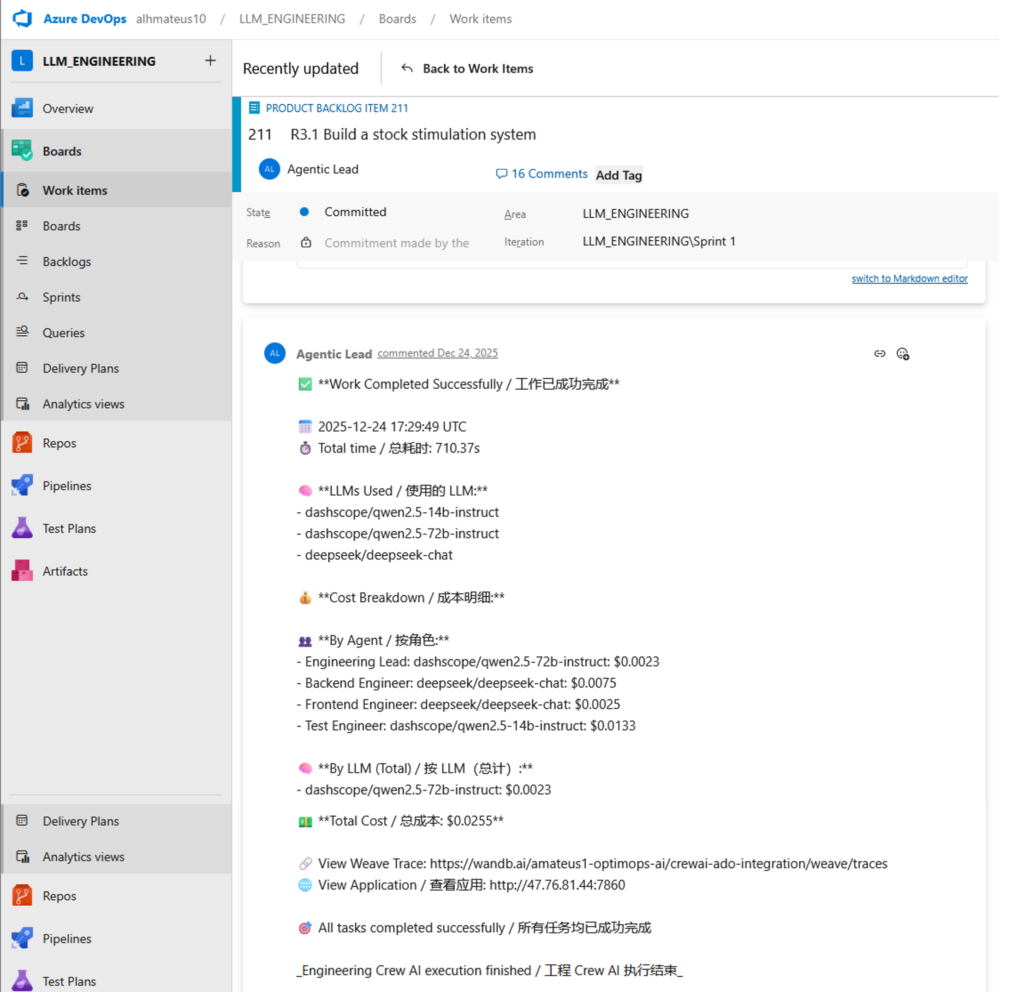Open the Boards breadcrumb link
The height and width of the screenshot is (992, 1024).
click(x=397, y=19)
